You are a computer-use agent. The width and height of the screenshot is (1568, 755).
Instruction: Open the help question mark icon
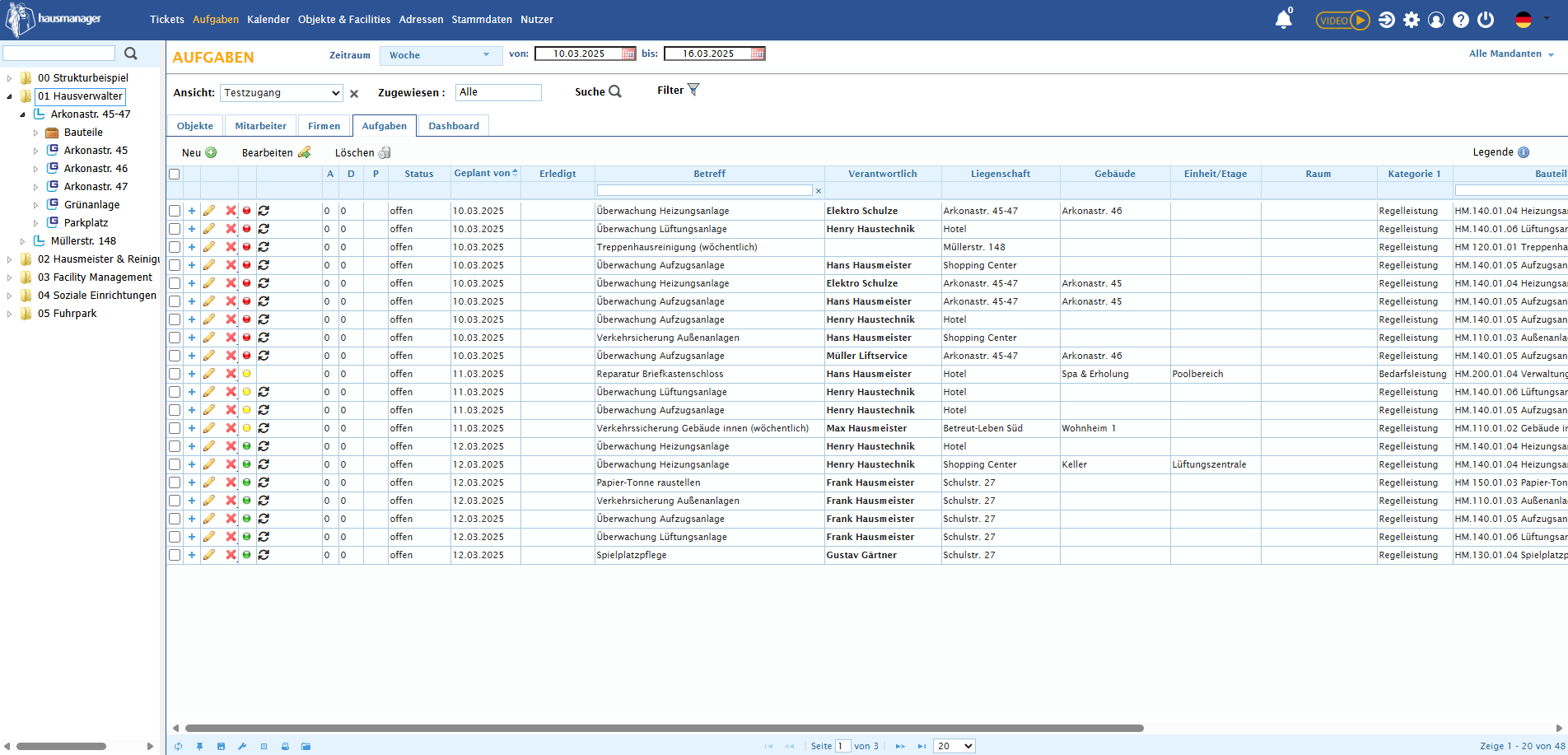1461,20
